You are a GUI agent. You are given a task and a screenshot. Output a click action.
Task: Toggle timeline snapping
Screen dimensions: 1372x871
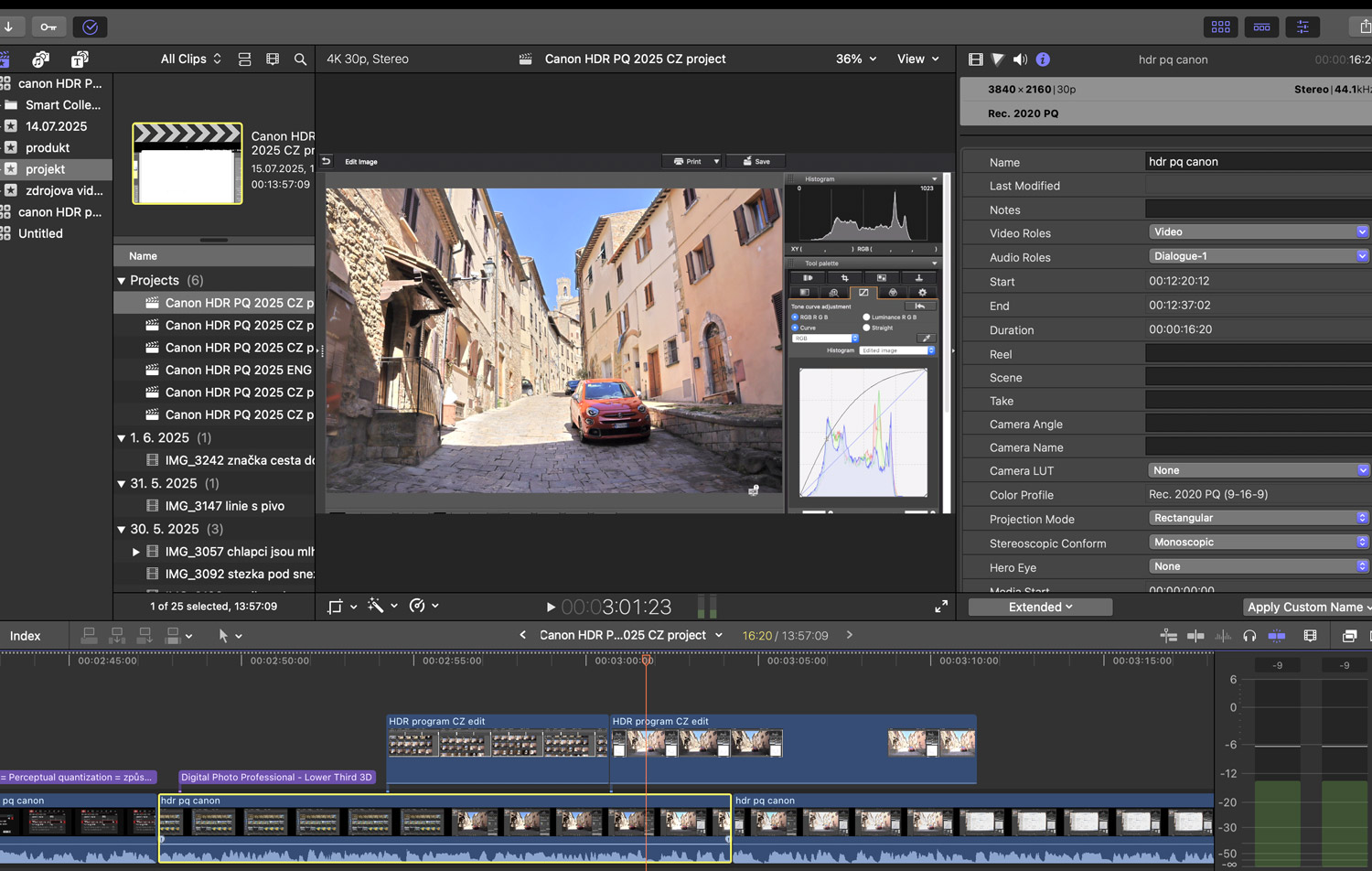click(1277, 636)
